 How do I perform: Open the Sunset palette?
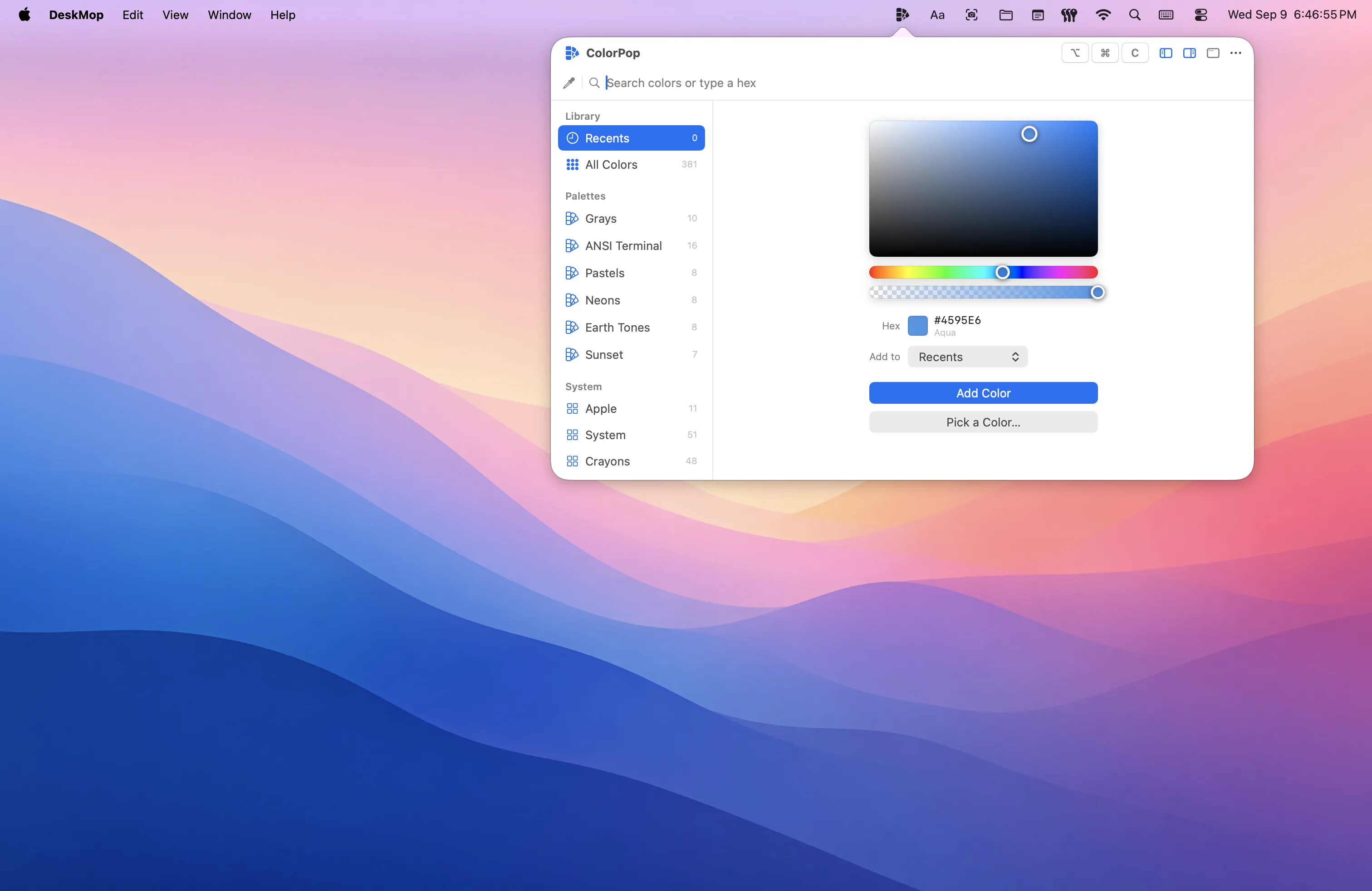(x=631, y=354)
